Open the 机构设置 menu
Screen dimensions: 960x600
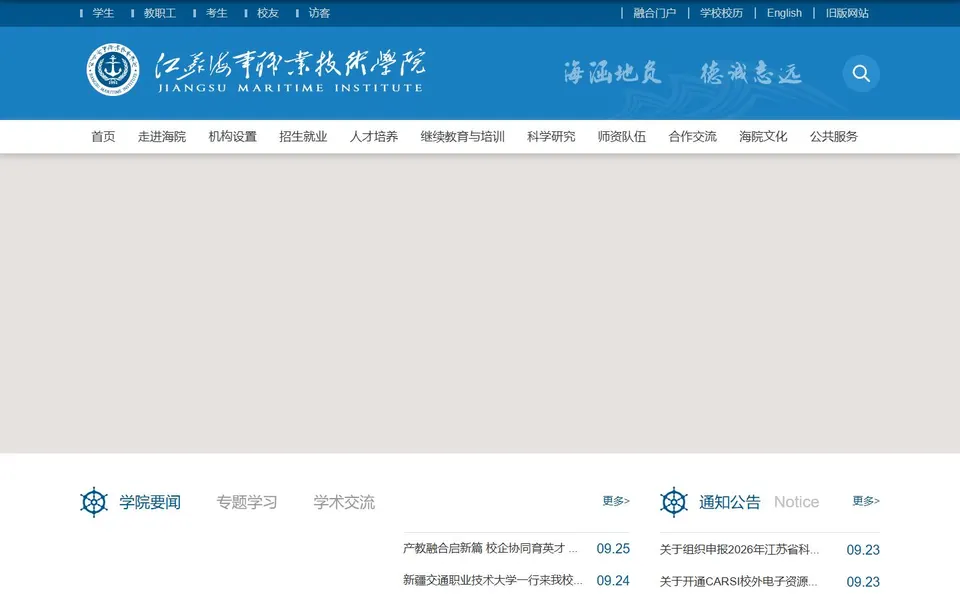pyautogui.click(x=233, y=137)
